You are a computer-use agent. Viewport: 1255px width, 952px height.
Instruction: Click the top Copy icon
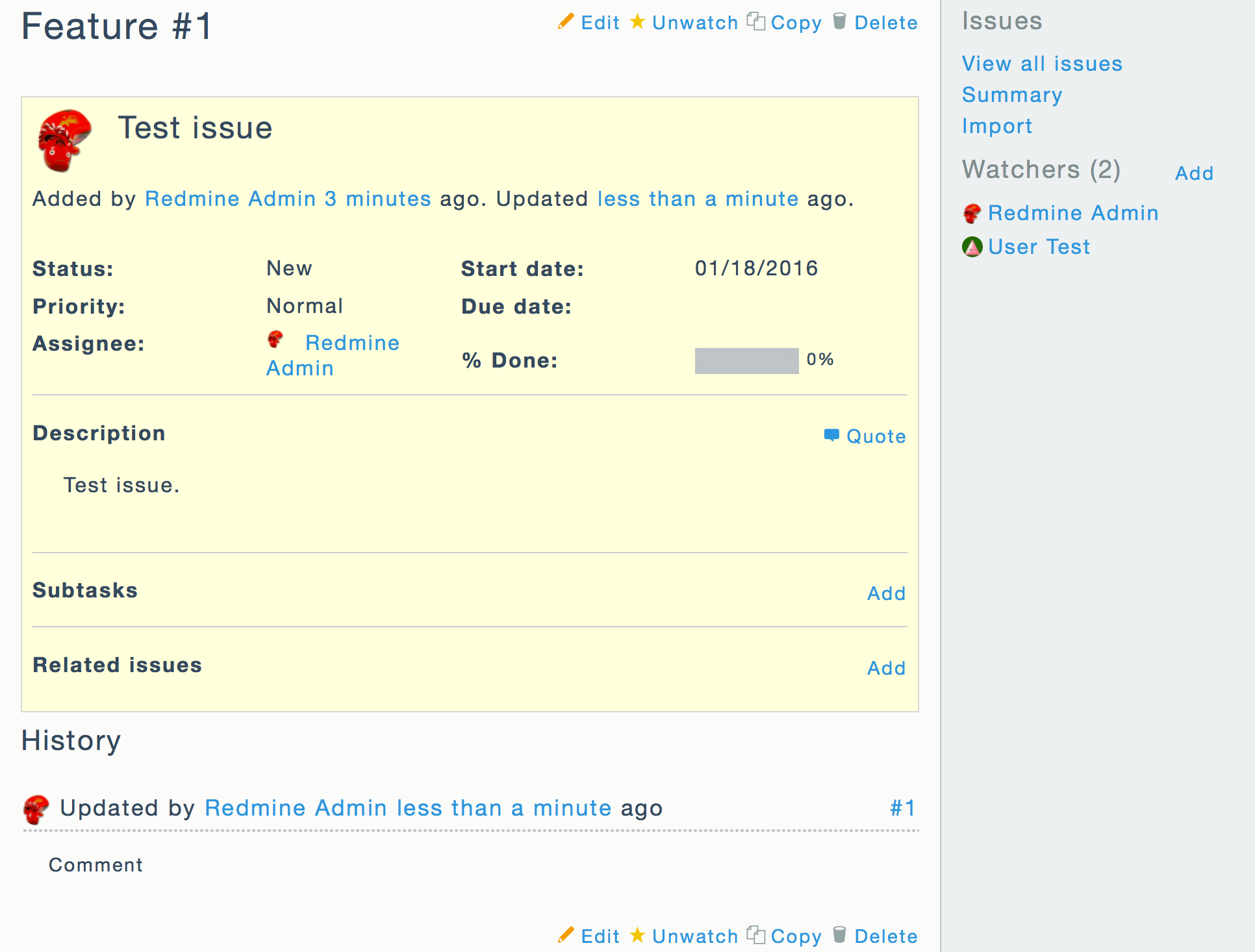(755, 22)
